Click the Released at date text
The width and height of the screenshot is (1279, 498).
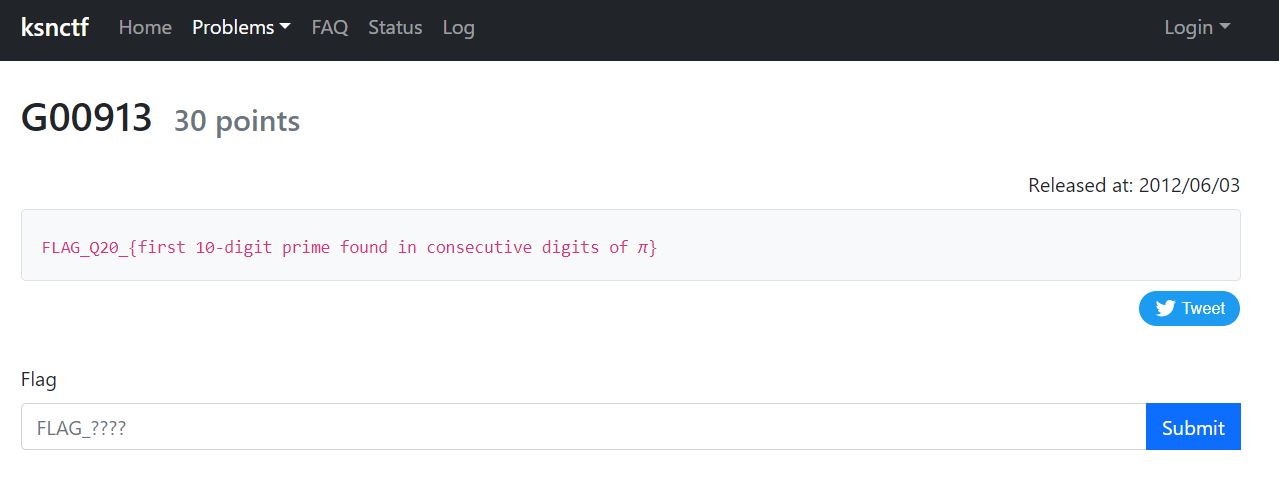pyautogui.click(x=1134, y=185)
